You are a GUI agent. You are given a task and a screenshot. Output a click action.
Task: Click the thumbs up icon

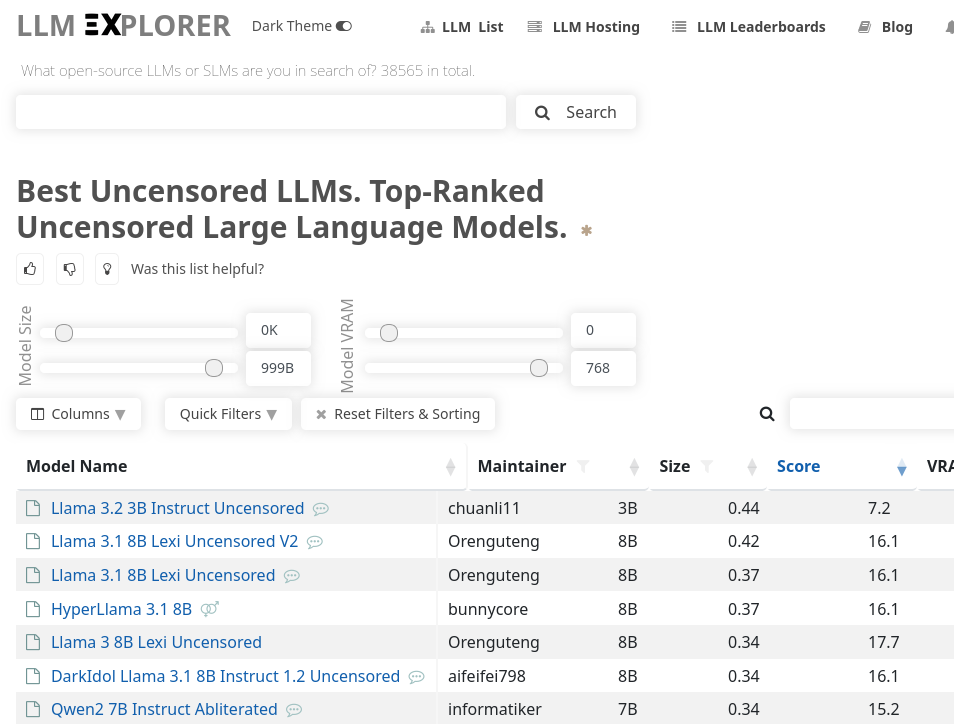(30, 269)
